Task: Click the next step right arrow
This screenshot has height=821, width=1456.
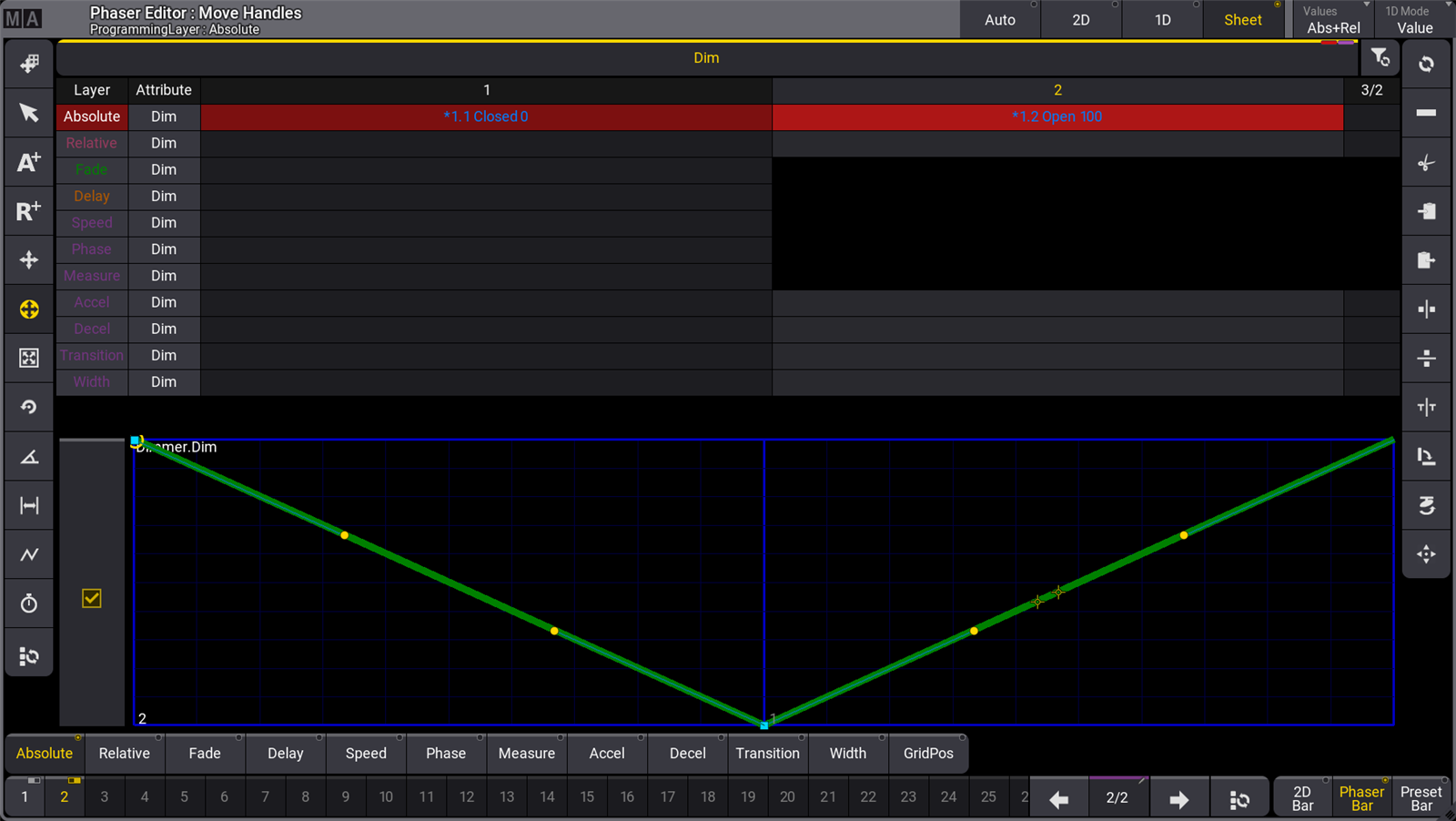Action: tap(1178, 799)
